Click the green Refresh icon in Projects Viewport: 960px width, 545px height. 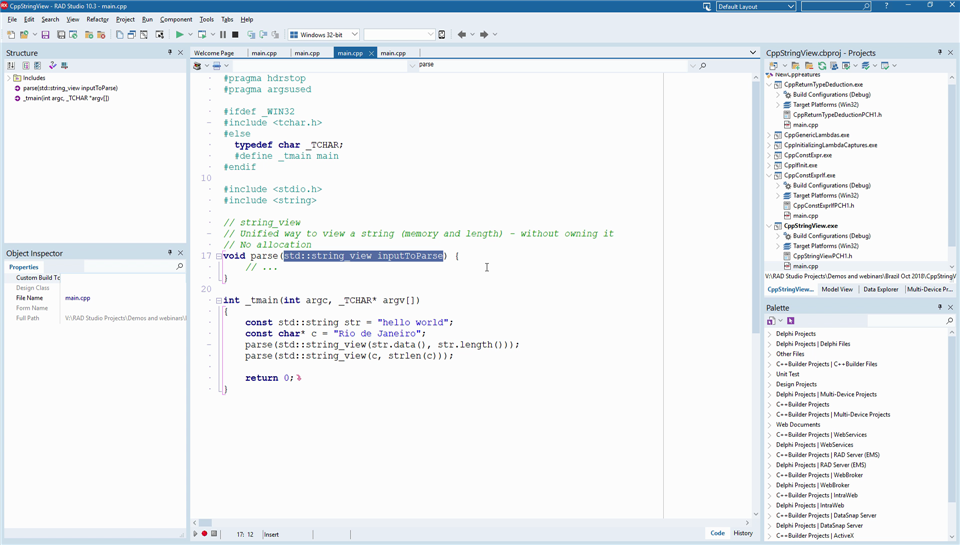coord(822,66)
